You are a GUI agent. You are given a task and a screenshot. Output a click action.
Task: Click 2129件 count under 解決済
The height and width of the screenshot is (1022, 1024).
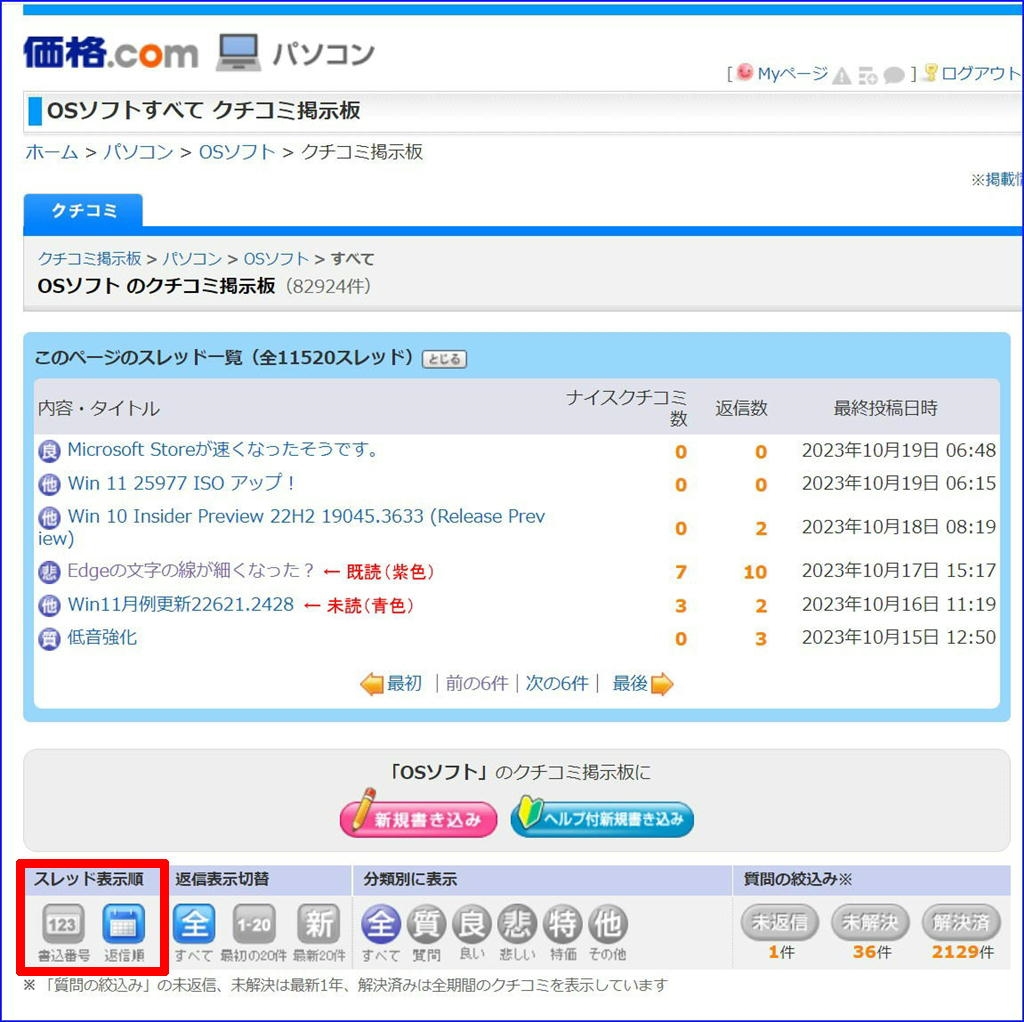[x=963, y=952]
